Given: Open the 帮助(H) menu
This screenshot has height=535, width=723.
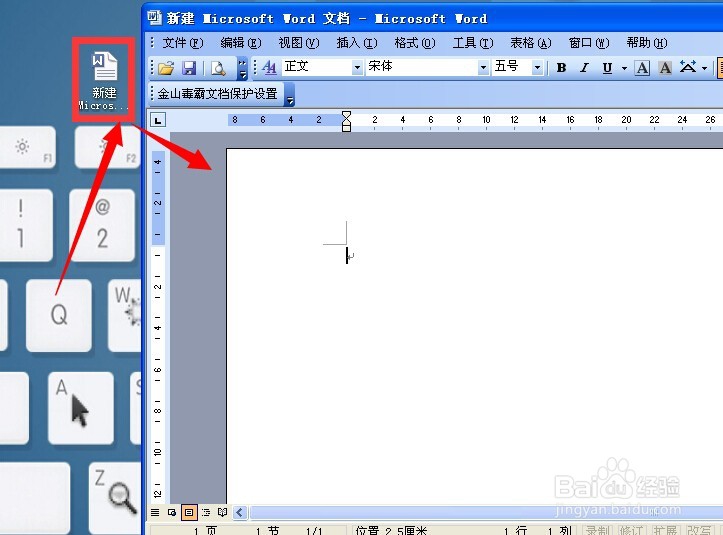Looking at the screenshot, I should click(x=647, y=43).
